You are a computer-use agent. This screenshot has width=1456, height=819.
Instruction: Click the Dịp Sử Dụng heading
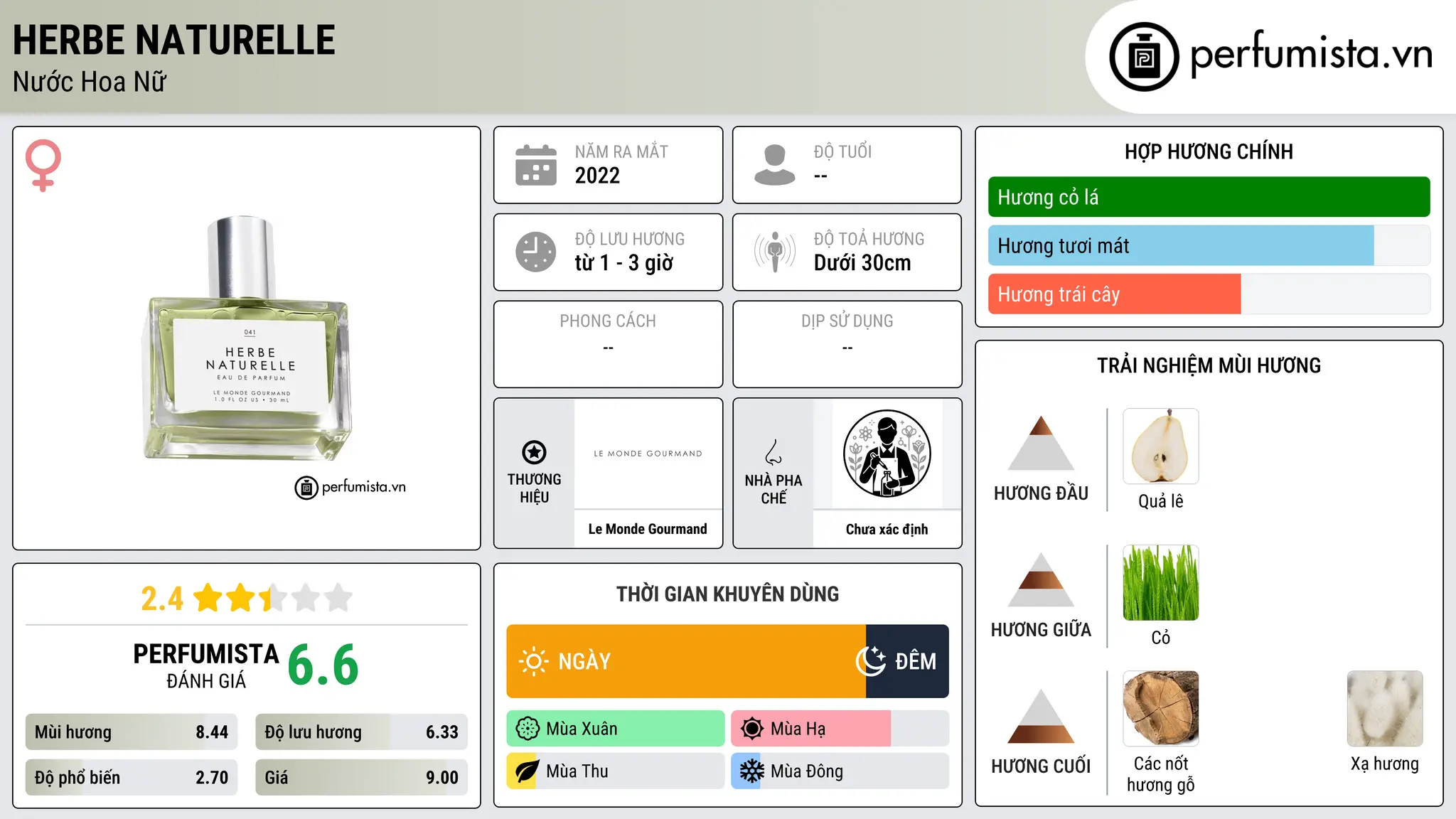pyautogui.click(x=847, y=321)
